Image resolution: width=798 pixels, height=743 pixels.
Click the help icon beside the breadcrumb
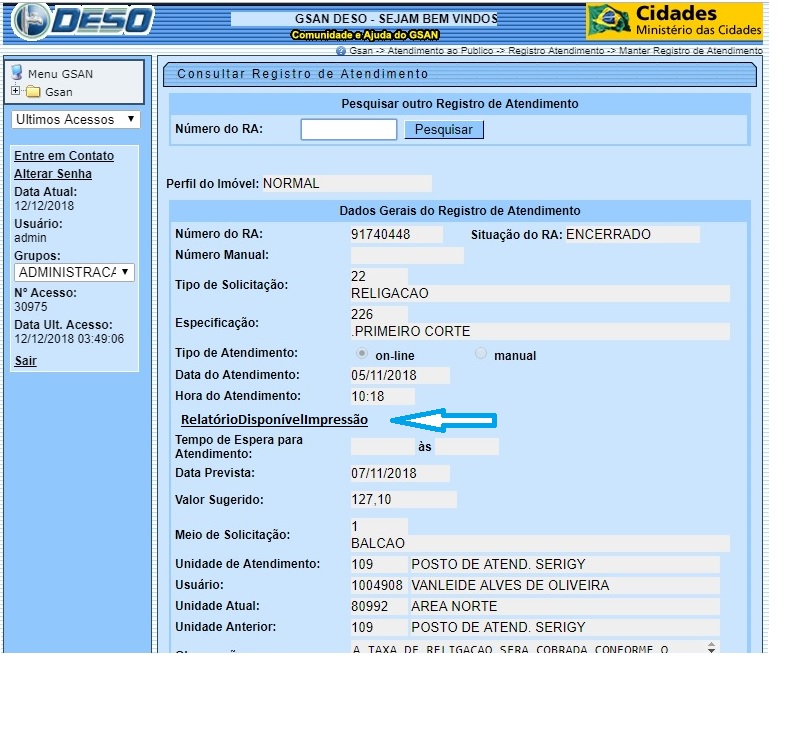point(341,50)
